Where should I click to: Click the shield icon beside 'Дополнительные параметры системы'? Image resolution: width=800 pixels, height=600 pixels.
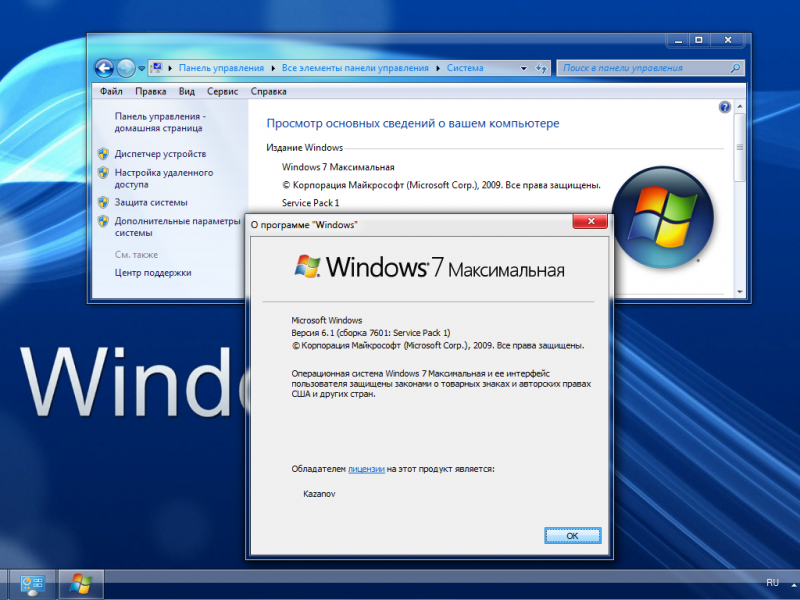(x=103, y=221)
